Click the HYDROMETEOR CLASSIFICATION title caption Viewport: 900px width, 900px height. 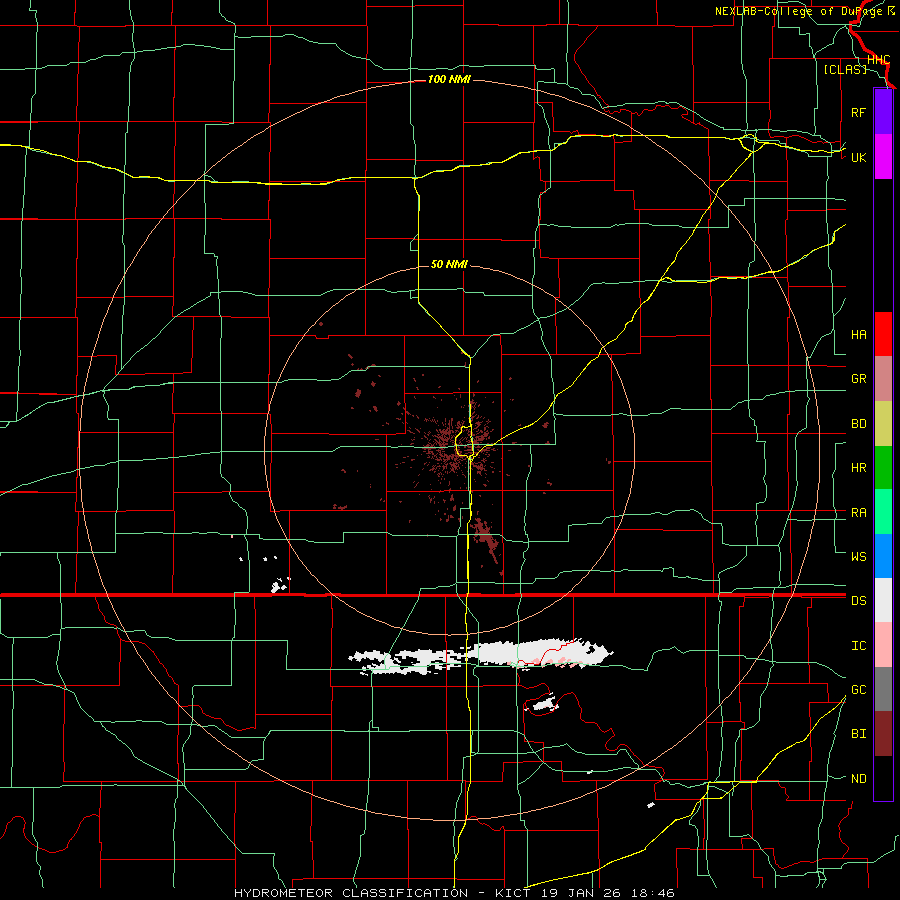350,893
